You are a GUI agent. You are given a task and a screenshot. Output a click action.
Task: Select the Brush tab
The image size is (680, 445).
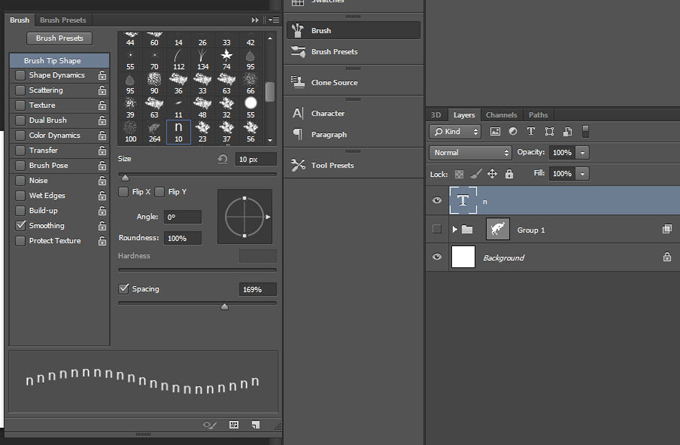pos(20,20)
